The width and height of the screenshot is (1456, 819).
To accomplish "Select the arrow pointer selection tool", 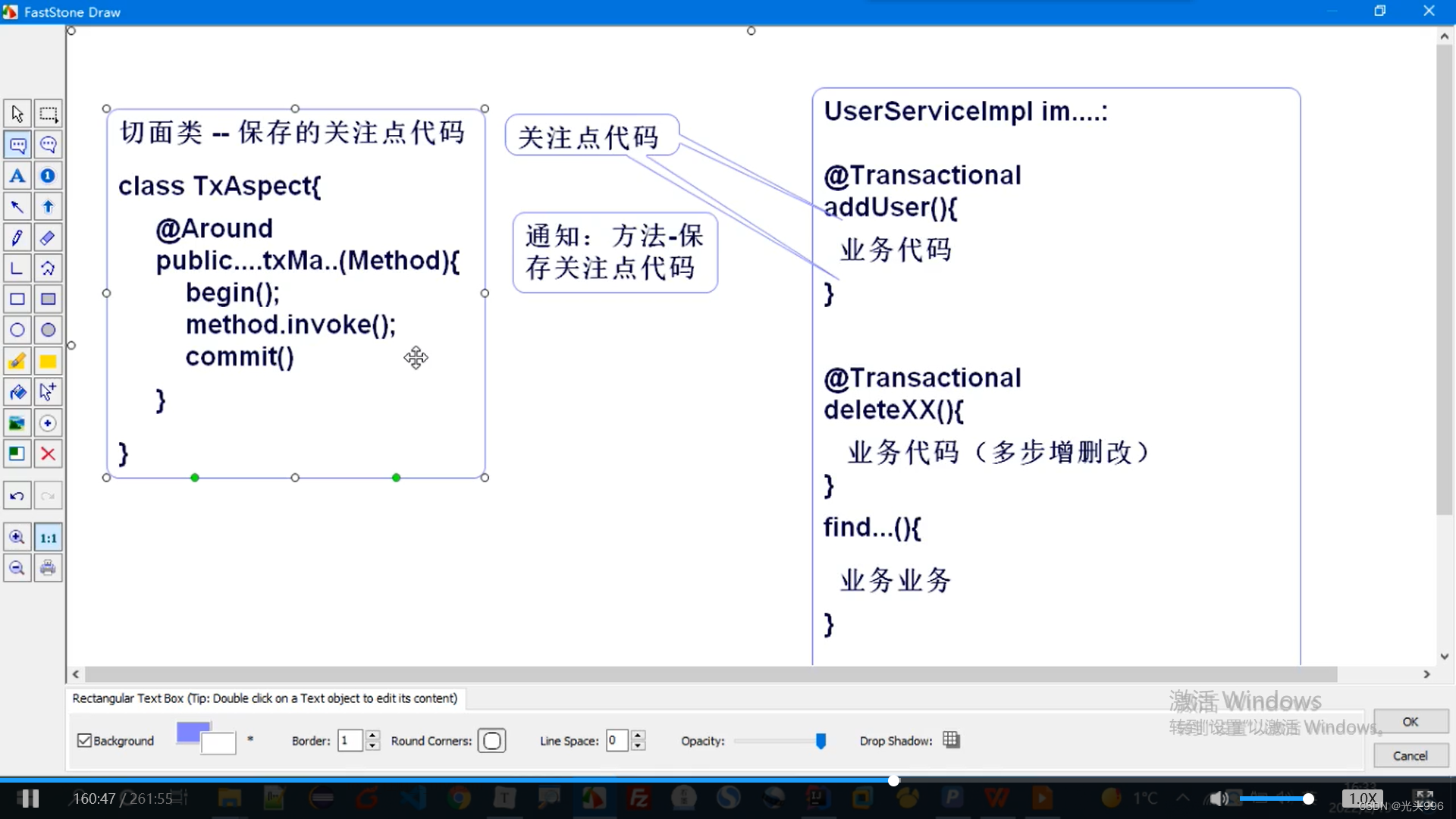I will (17, 114).
